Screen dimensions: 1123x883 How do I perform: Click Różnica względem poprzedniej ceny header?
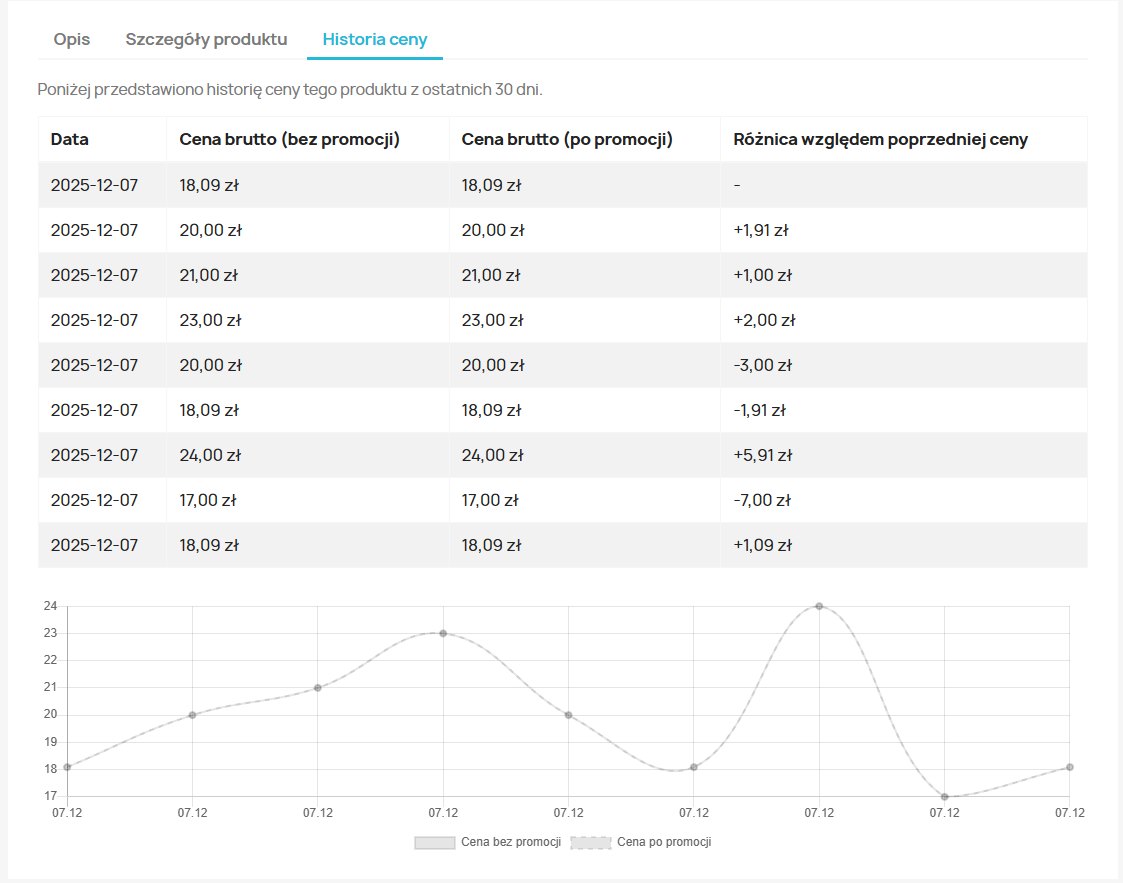pyautogui.click(x=880, y=139)
